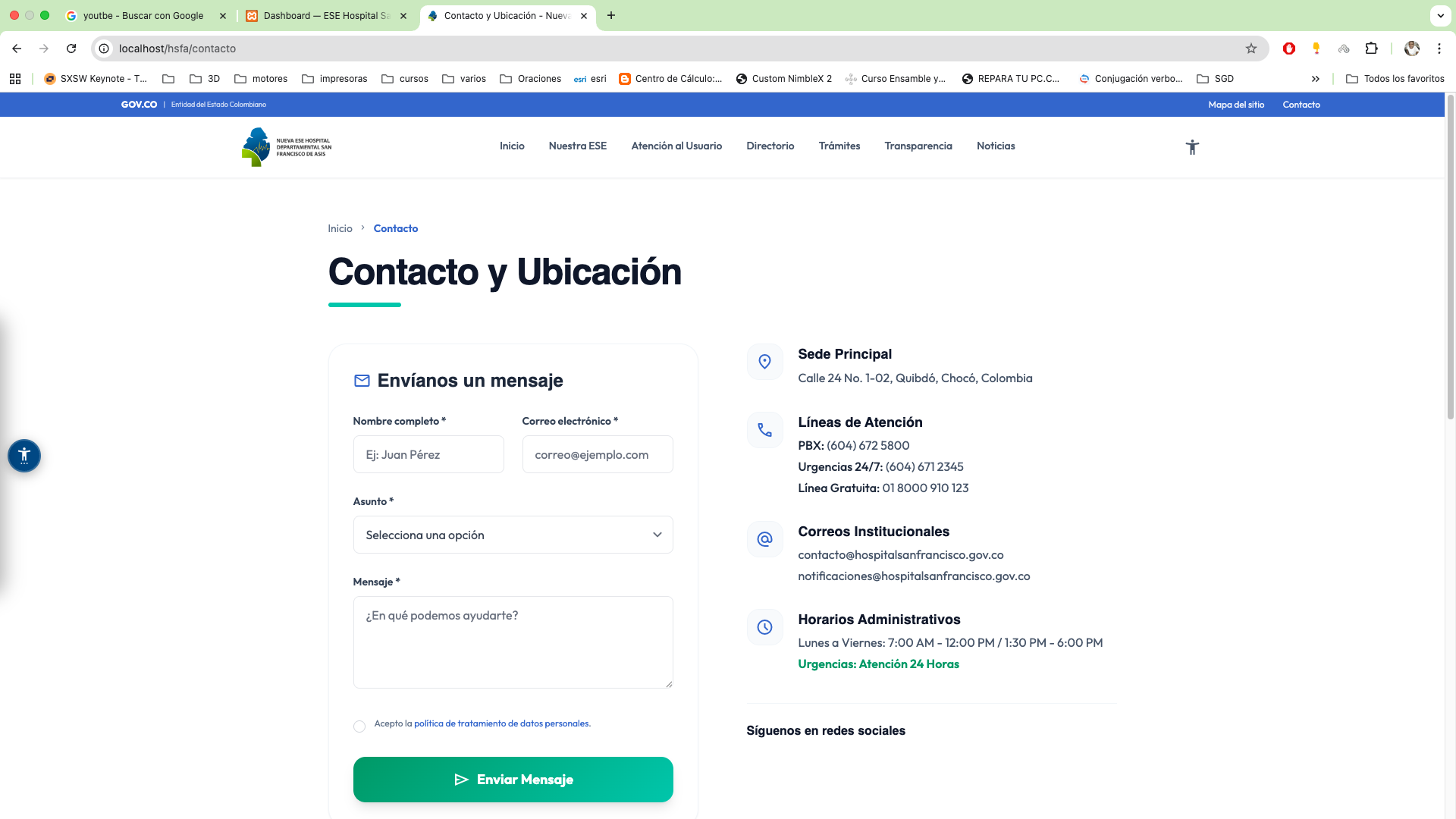
Task: Click the hospital logo in the header
Action: coord(287,147)
